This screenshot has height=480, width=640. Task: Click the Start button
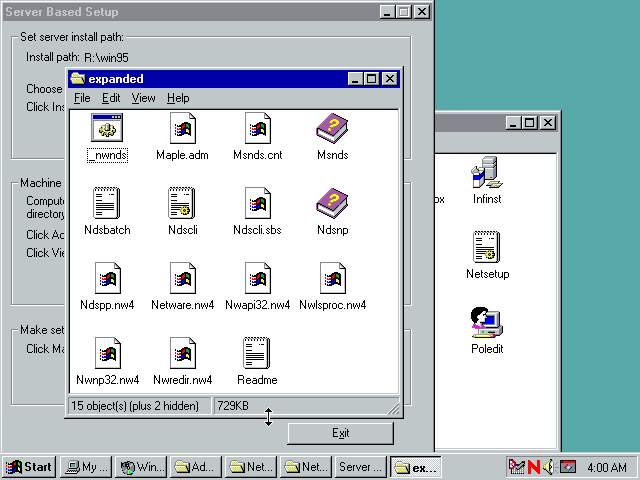[29, 467]
